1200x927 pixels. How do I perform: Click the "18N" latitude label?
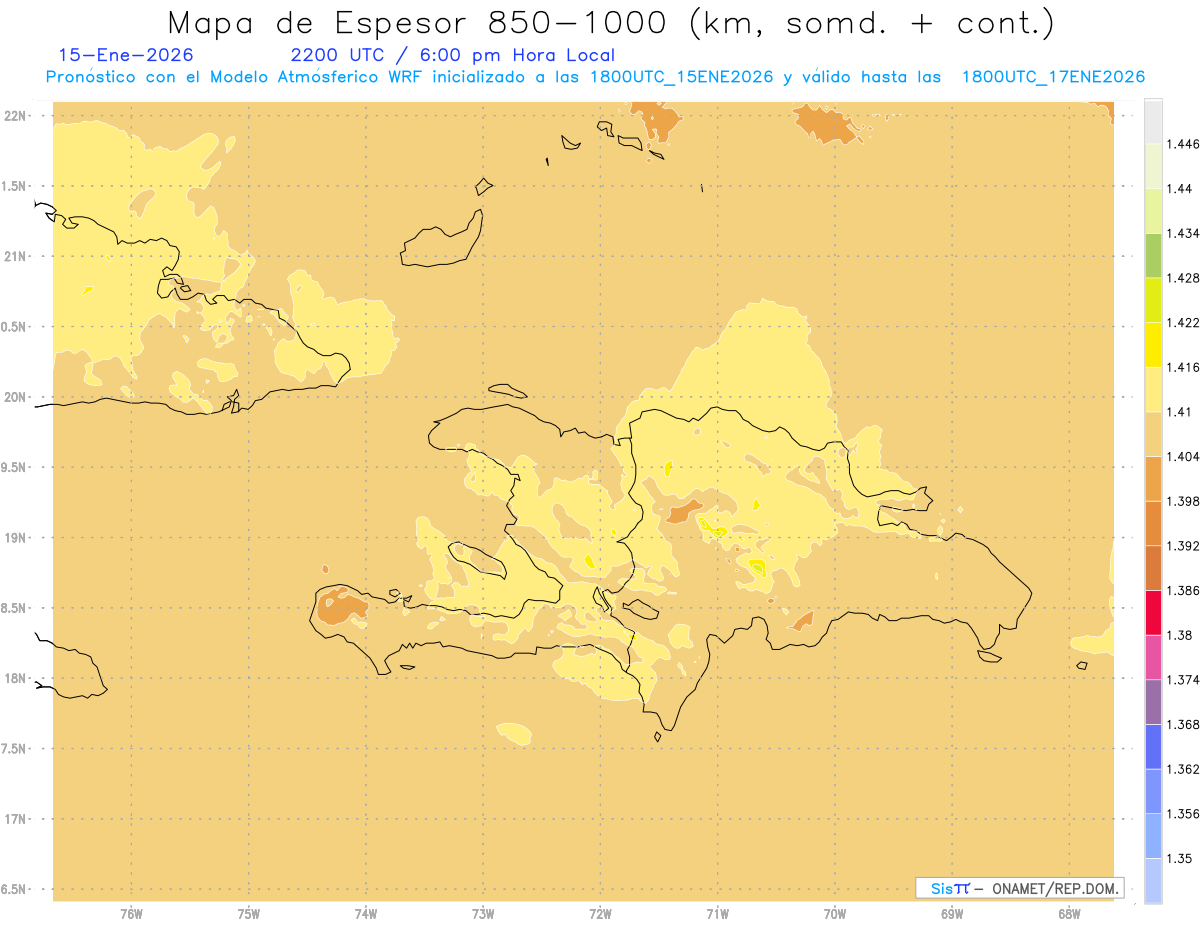coord(15,678)
